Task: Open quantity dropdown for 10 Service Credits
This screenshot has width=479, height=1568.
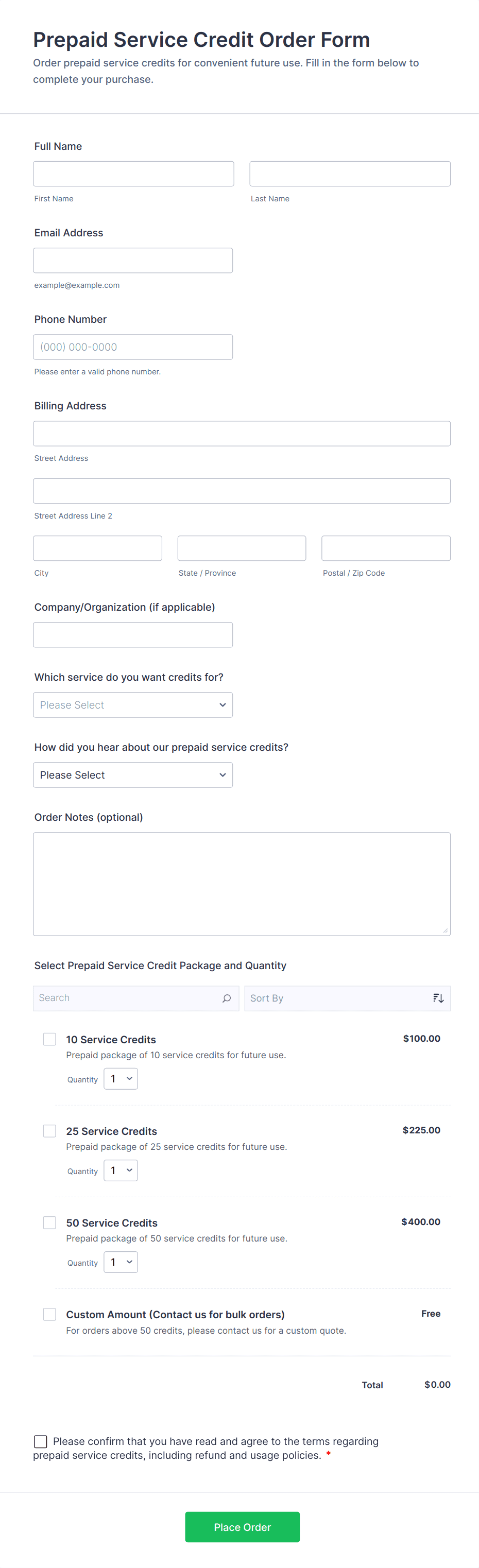Action: point(121,1079)
